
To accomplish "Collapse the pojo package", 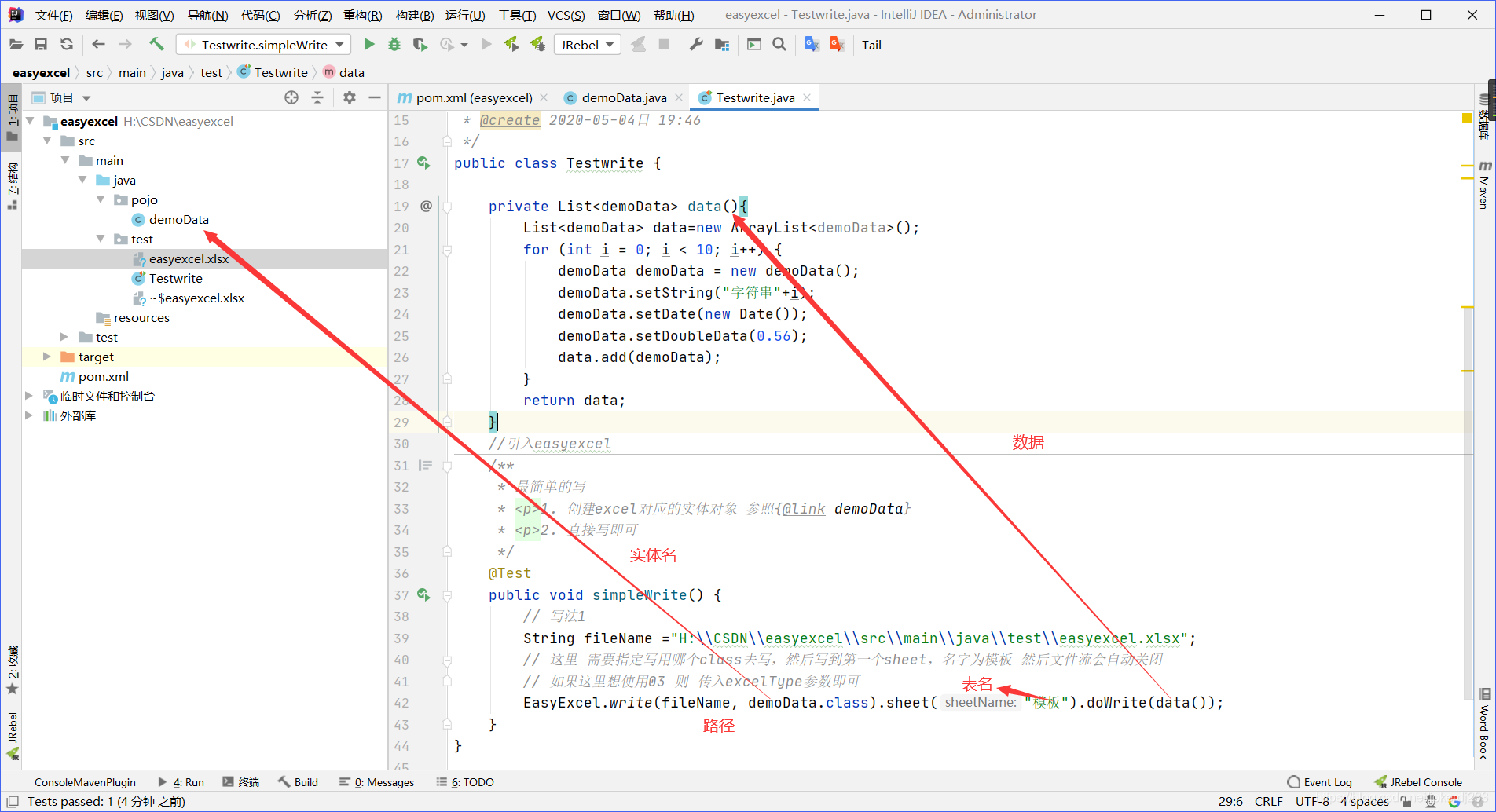I will pos(100,199).
